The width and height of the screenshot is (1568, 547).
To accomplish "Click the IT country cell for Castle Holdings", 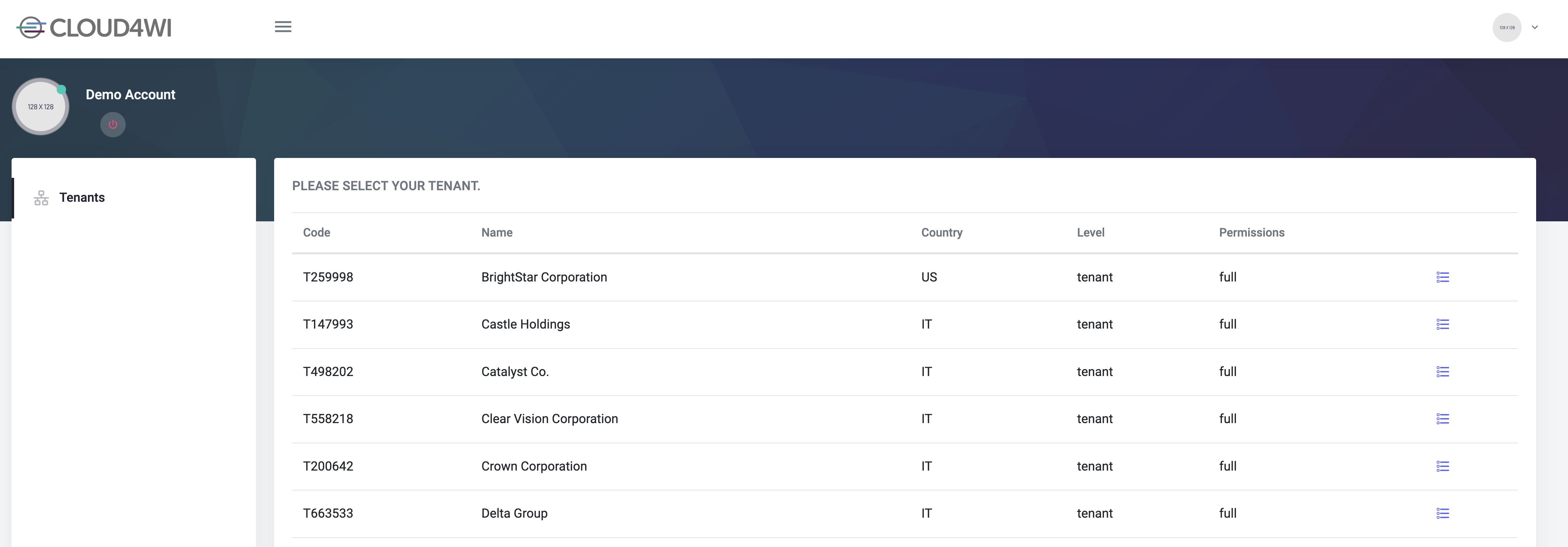I will pyautogui.click(x=926, y=325).
